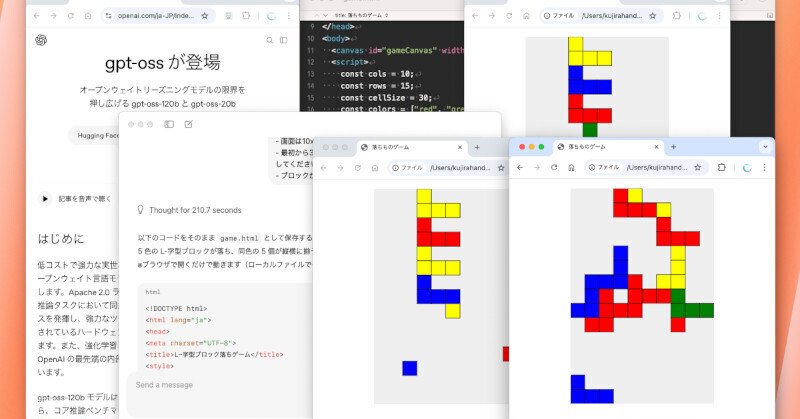Open the tab search dropdown in the front browser
The height and width of the screenshot is (419, 800).
[765, 146]
